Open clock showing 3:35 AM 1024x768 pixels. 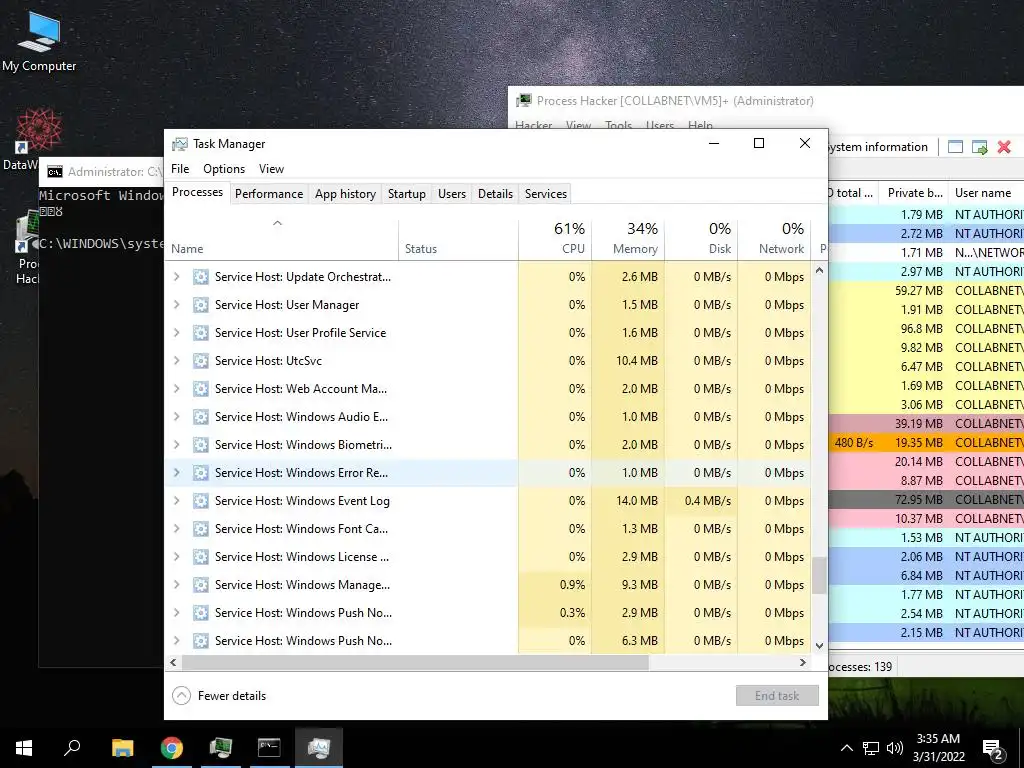[x=938, y=748]
